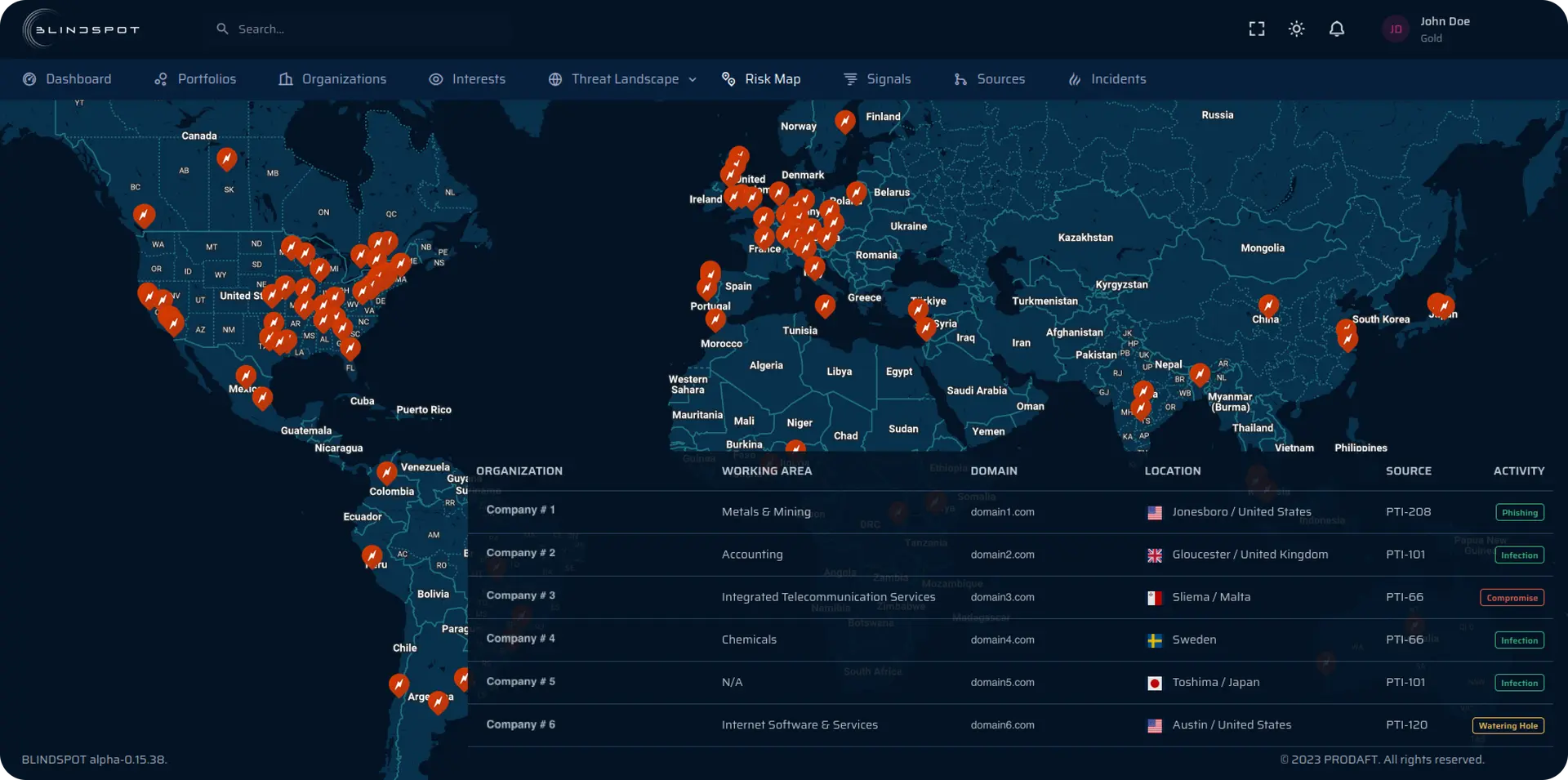Click the Dashboard gauge icon

[29, 79]
